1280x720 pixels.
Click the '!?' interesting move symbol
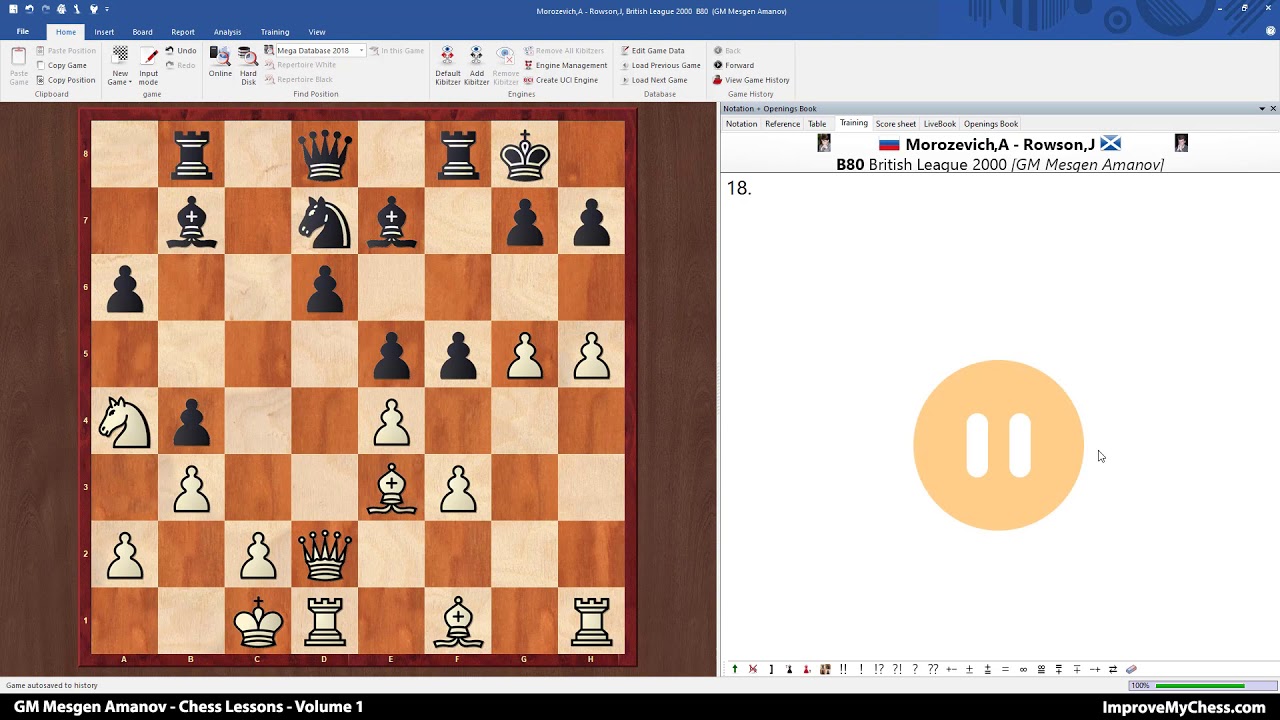[x=879, y=669]
